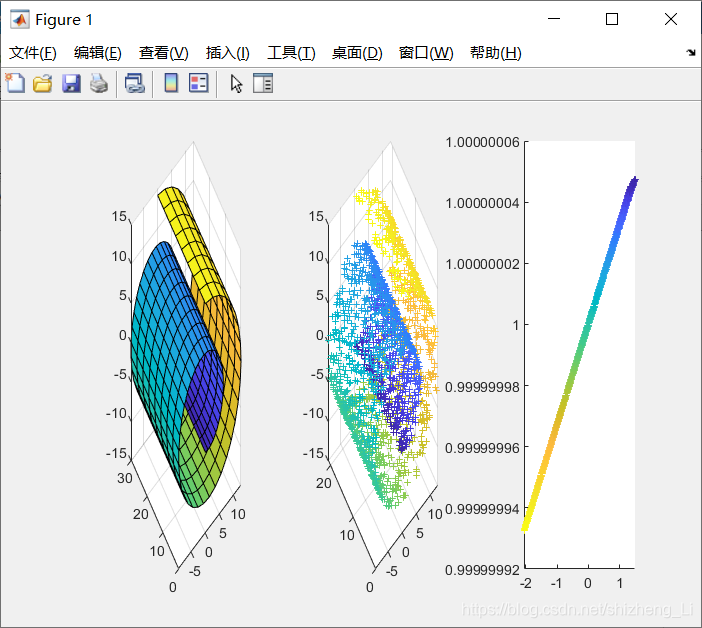Click the 30 tick on surface plot axis
This screenshot has width=702, height=628.
click(x=125, y=478)
